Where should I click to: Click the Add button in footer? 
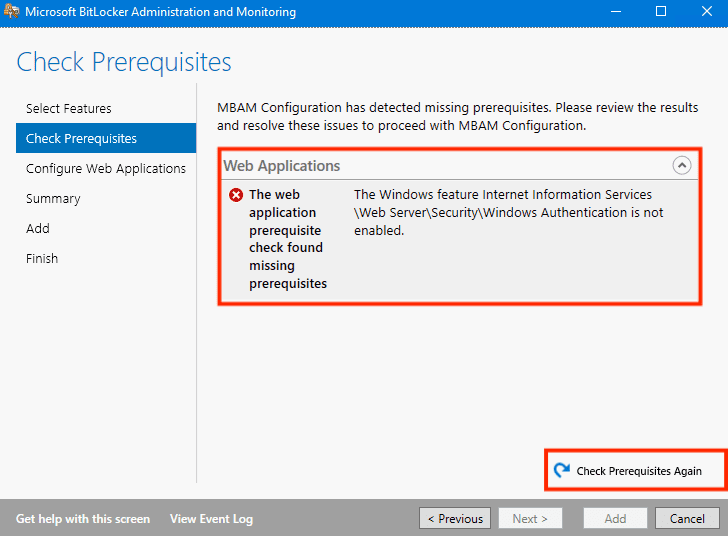pos(615,518)
